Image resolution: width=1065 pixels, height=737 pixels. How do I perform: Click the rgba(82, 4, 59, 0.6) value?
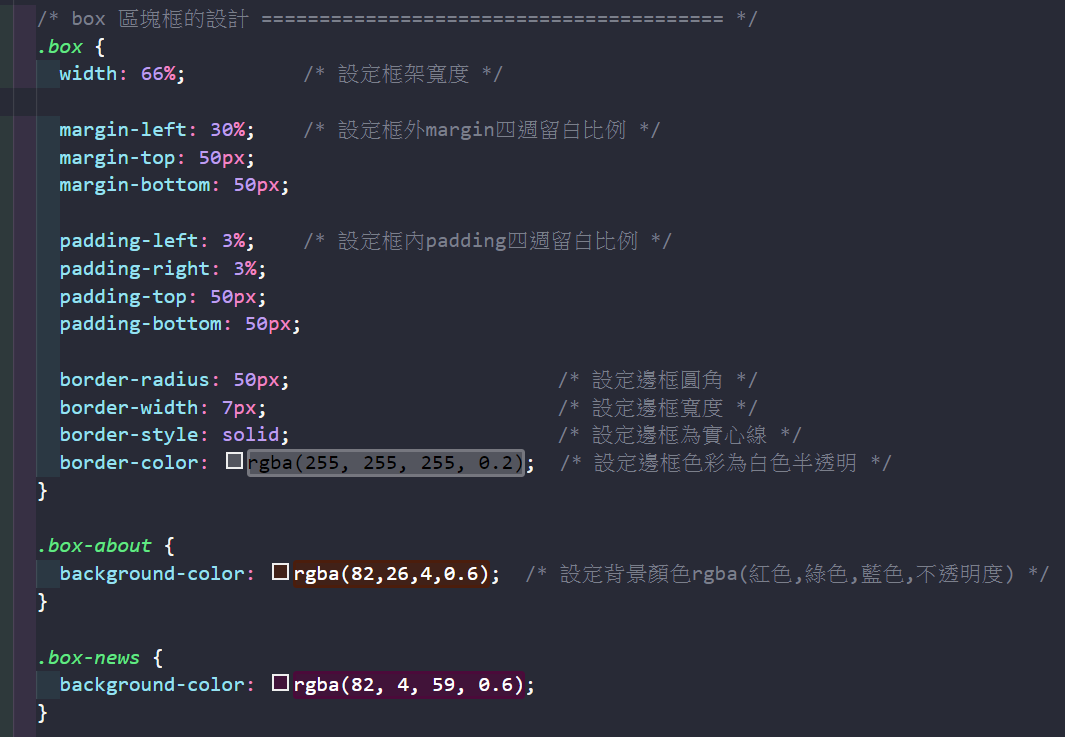[x=408, y=685]
